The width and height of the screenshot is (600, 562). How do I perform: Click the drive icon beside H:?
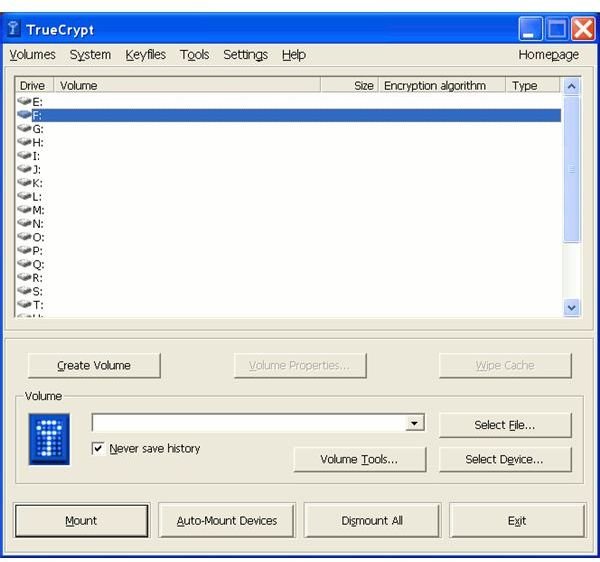tap(24, 142)
